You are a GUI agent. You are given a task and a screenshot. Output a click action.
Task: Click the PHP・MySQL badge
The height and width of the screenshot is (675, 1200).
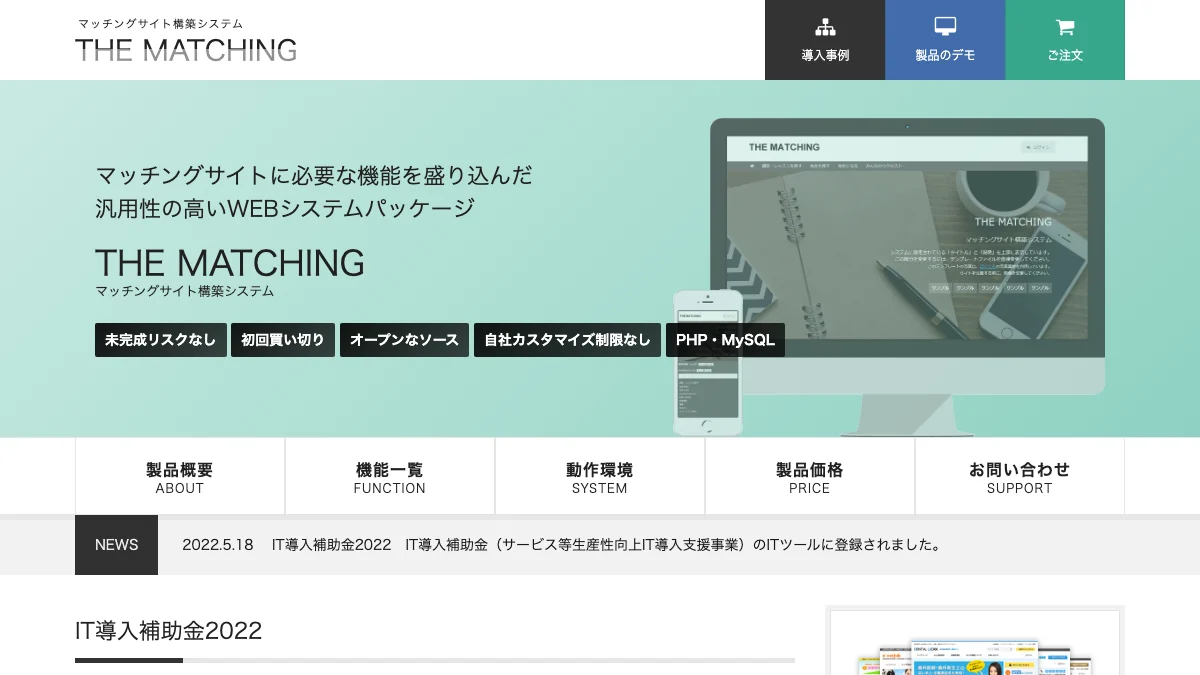click(x=725, y=340)
